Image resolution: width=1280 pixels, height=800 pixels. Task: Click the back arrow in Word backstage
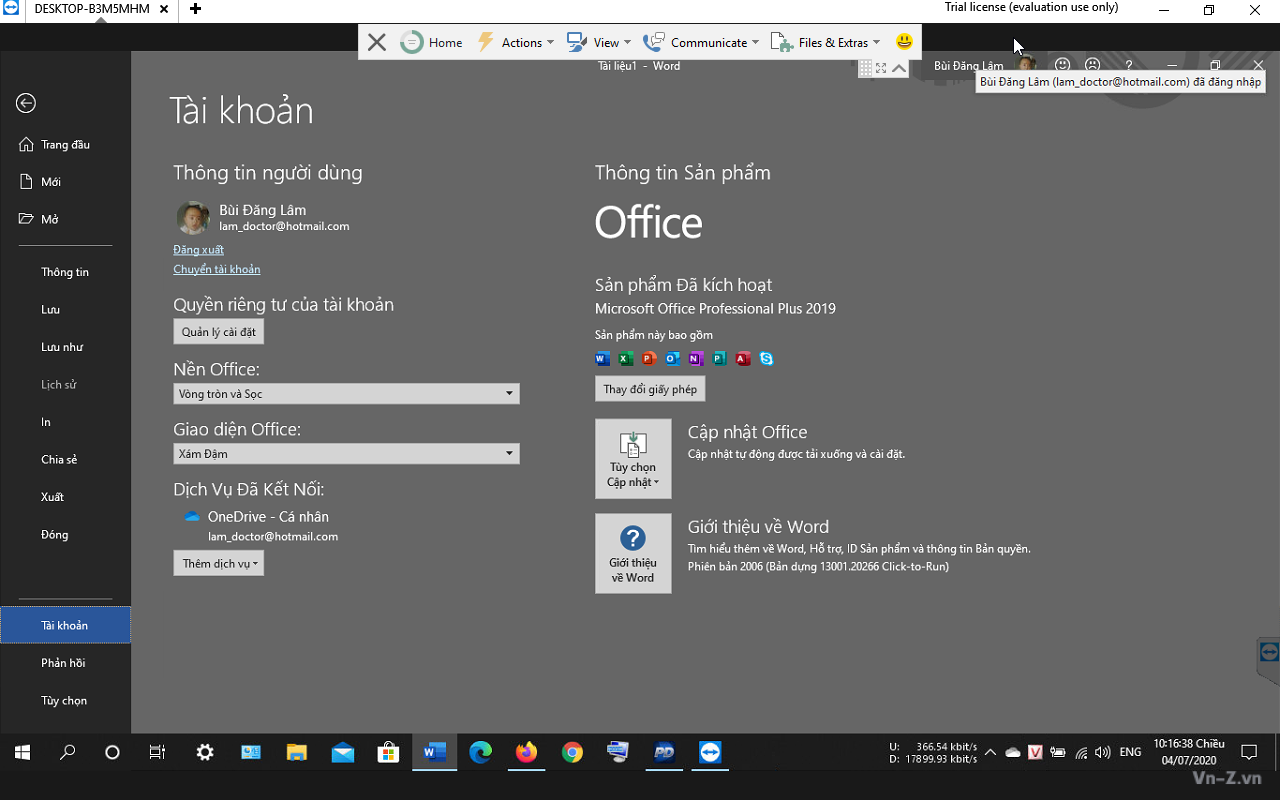pyautogui.click(x=26, y=103)
